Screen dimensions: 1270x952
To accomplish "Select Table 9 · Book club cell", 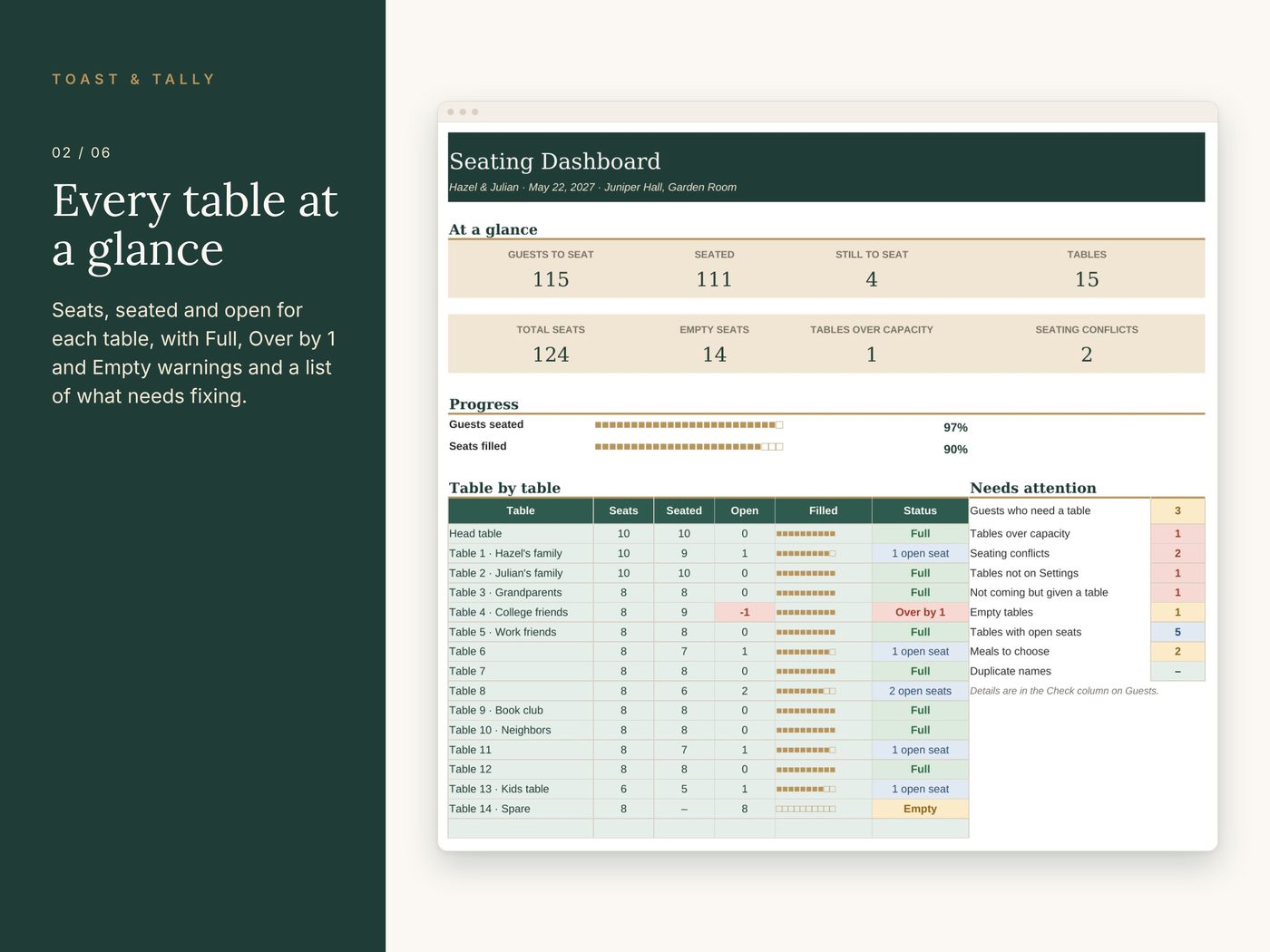I will pyautogui.click(x=521, y=710).
